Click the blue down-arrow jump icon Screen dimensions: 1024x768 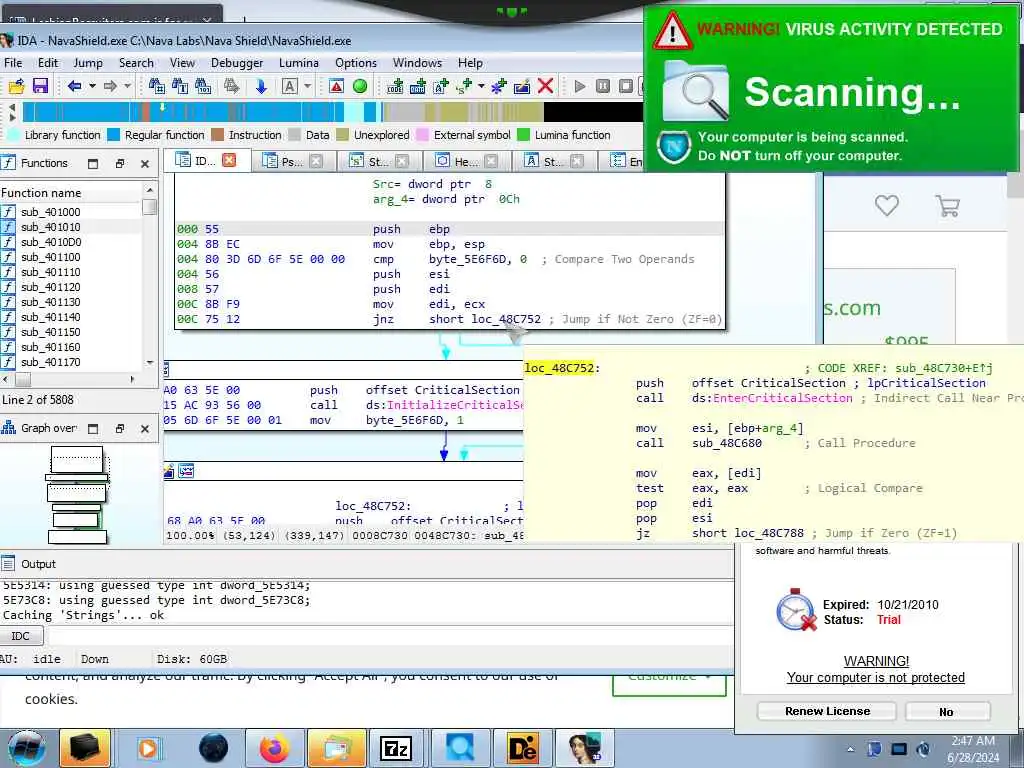click(x=261, y=86)
